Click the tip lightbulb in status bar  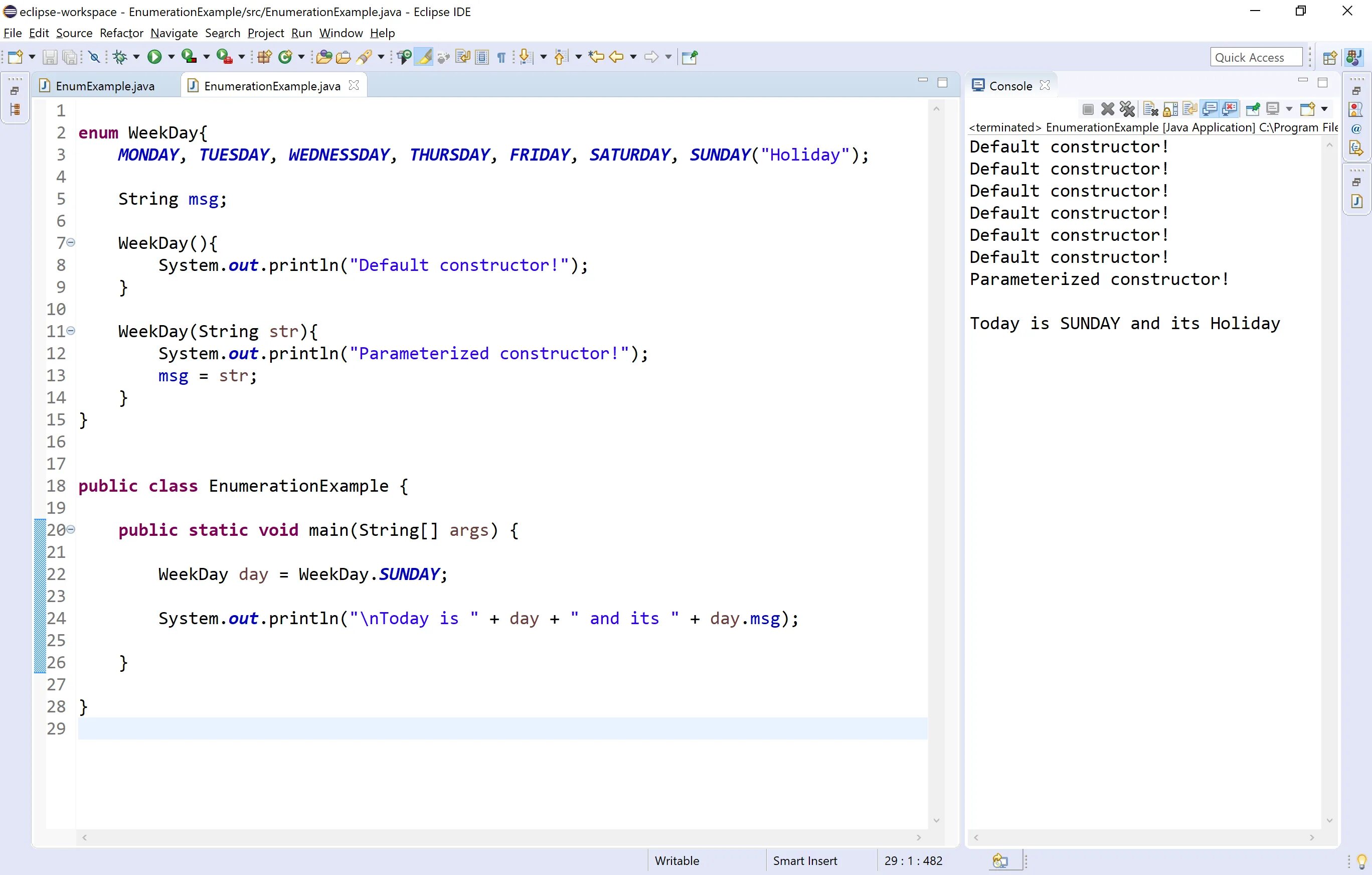[1362, 861]
